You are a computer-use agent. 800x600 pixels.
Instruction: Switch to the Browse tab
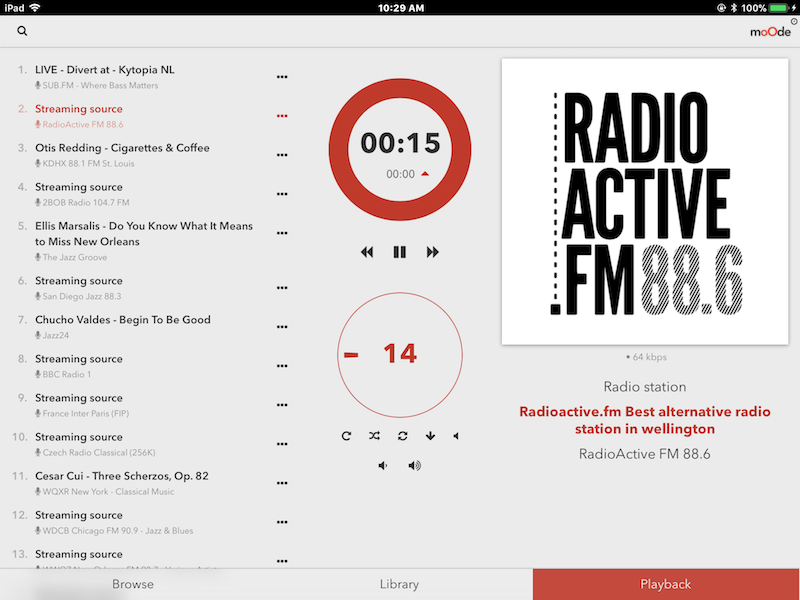[x=133, y=584]
